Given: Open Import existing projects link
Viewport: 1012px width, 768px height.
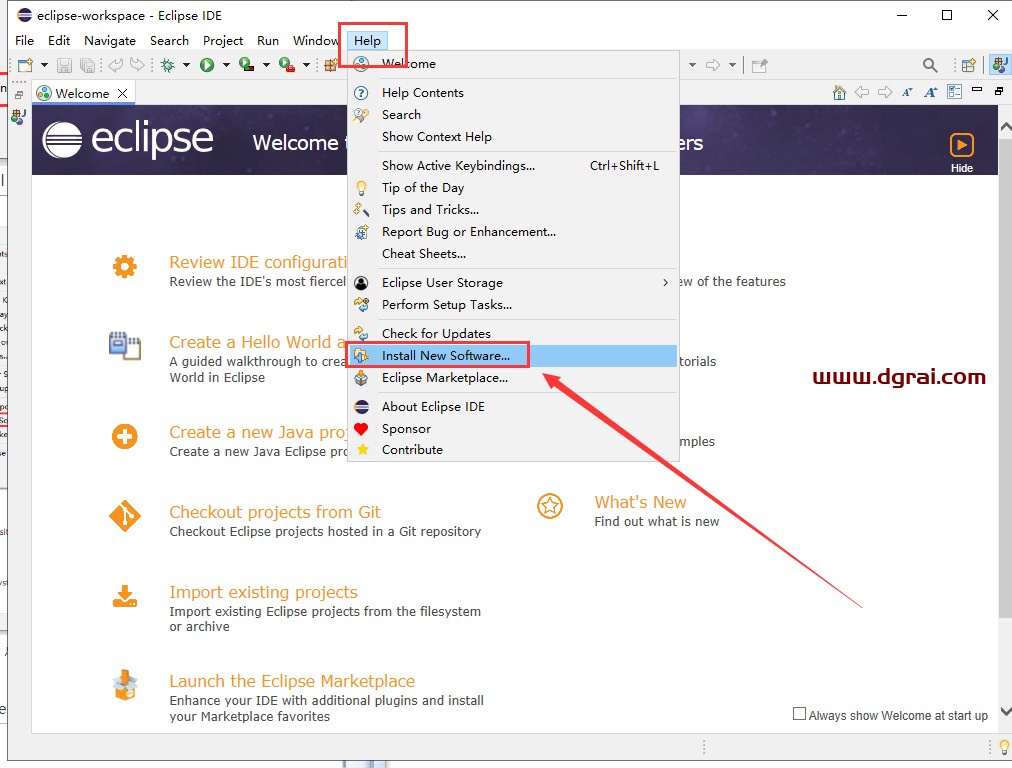Looking at the screenshot, I should (x=263, y=592).
